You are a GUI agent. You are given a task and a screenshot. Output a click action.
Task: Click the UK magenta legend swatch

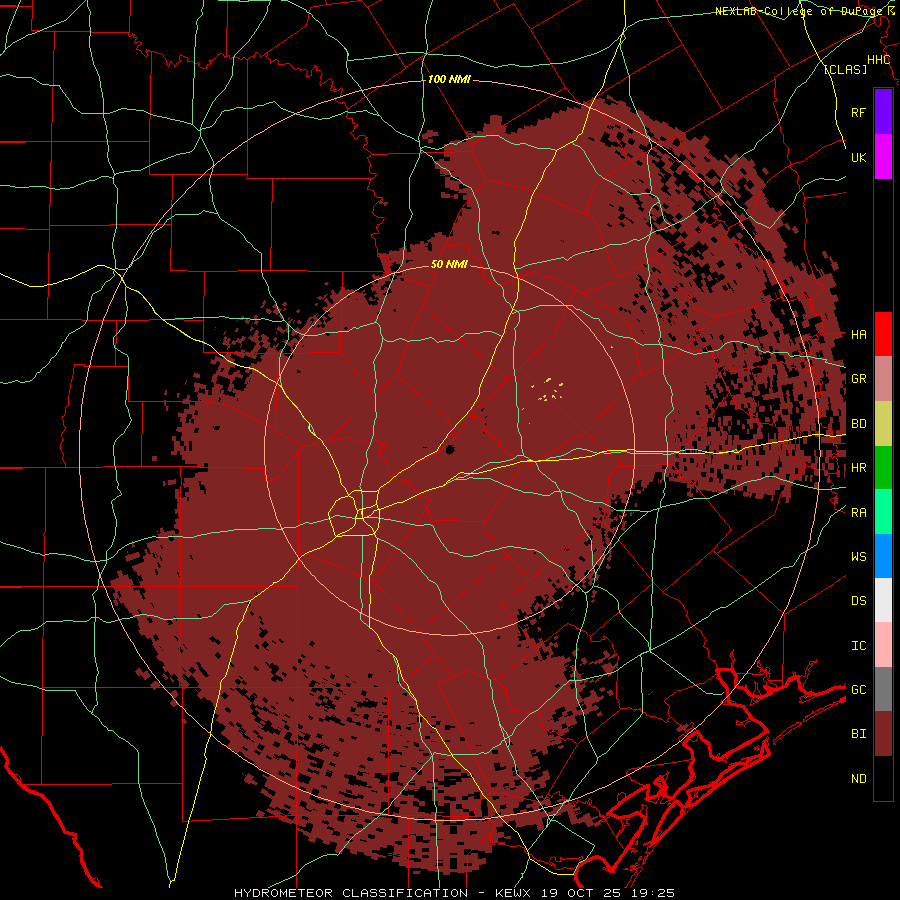(x=883, y=157)
